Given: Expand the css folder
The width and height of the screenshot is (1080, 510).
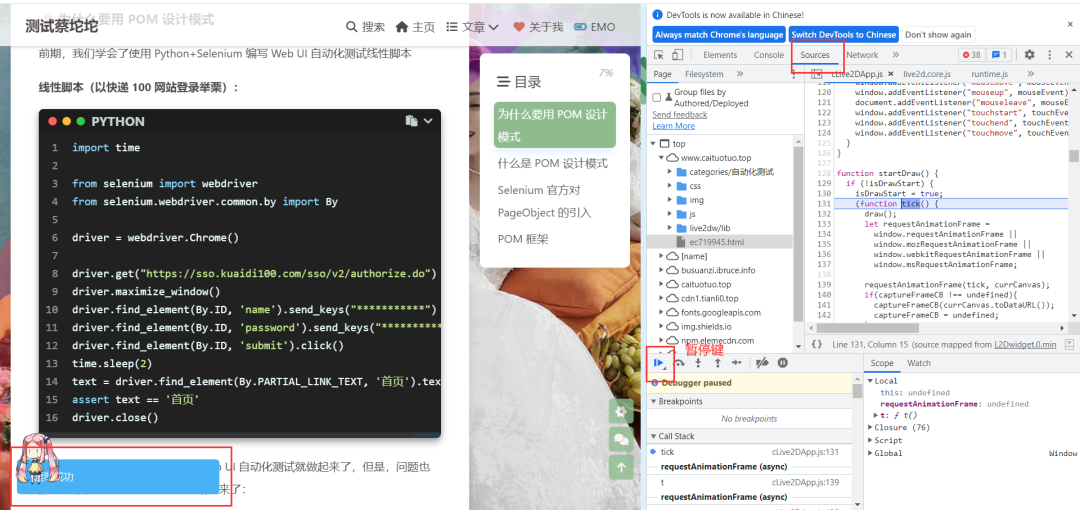Looking at the screenshot, I should (669, 186).
